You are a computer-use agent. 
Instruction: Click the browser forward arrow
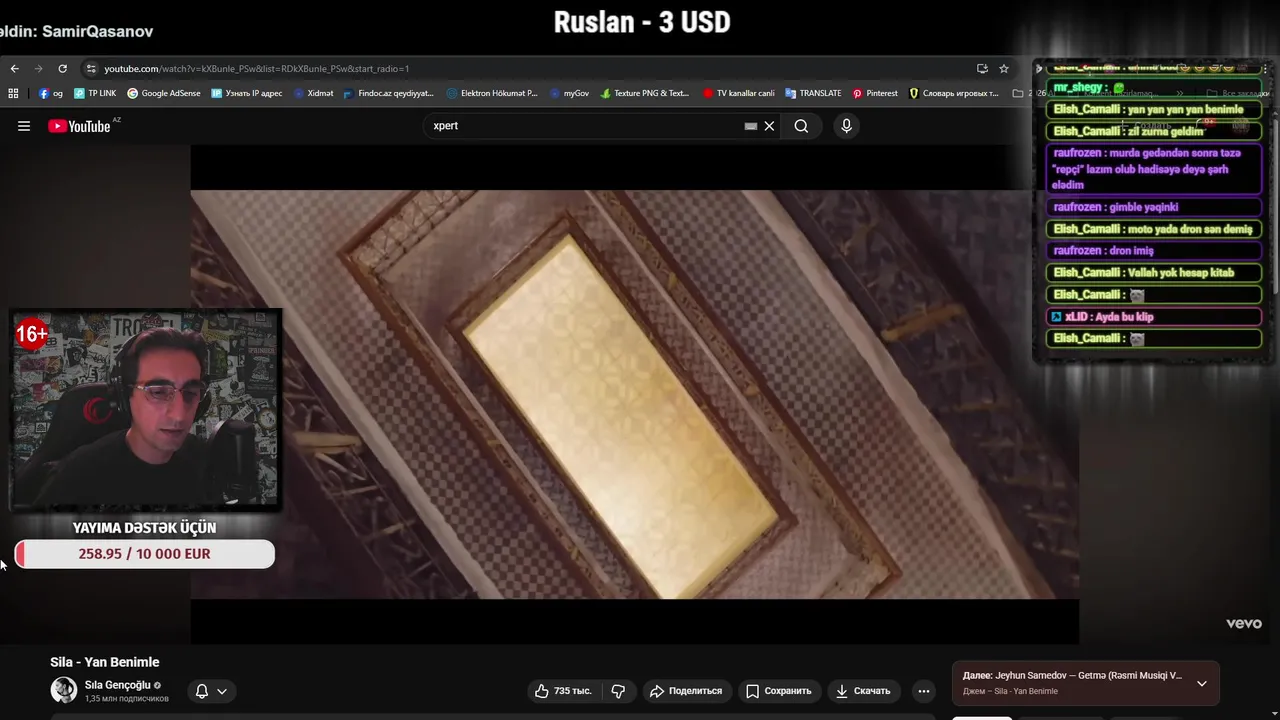(38, 69)
